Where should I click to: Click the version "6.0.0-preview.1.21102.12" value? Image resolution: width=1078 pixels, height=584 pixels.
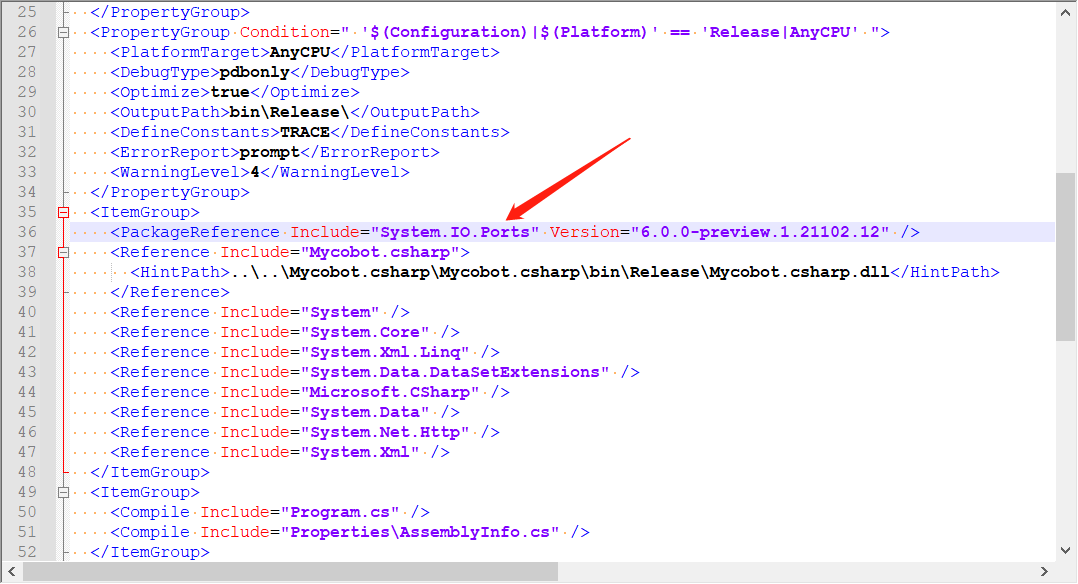[760, 232]
